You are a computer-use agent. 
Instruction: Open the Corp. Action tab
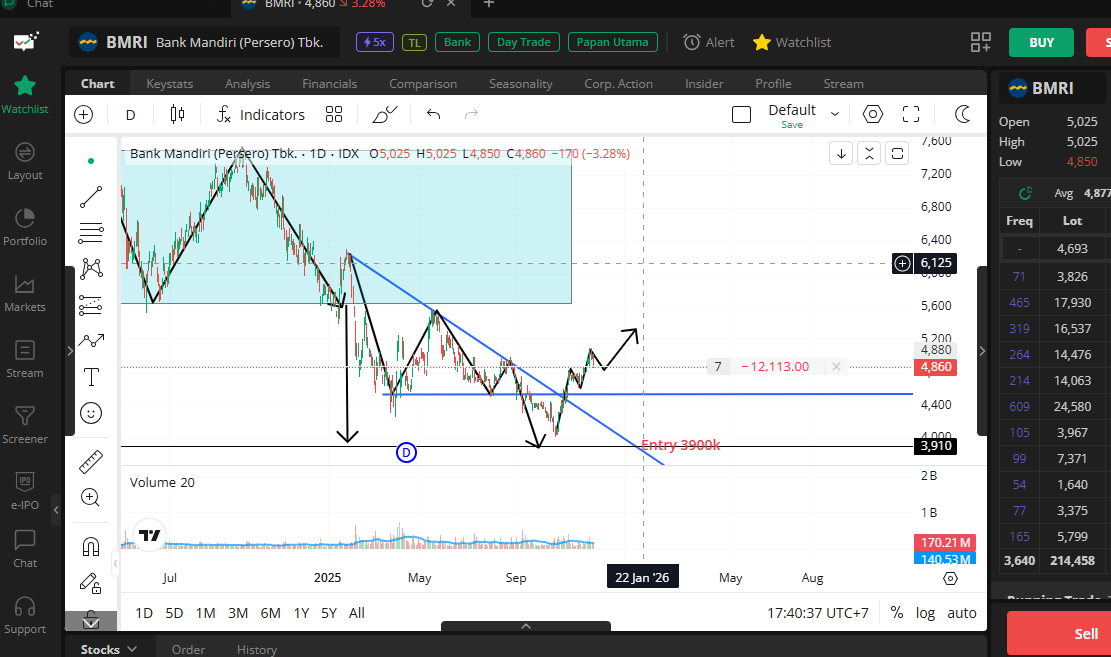click(x=619, y=84)
